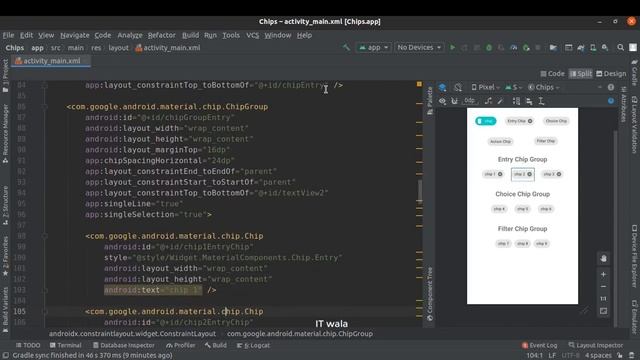
Task: Click the ChipGroup breadcrumb below editor
Action: click(x=300, y=334)
